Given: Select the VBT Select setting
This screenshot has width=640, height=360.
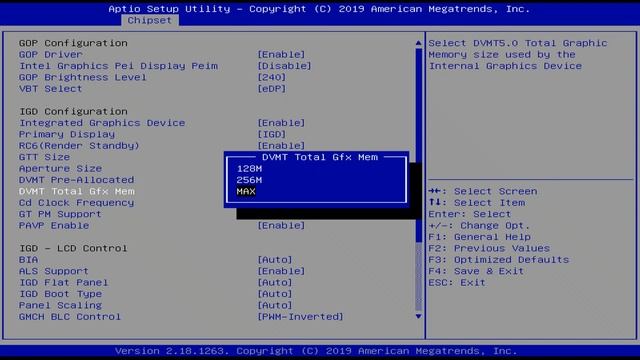Looking at the screenshot, I should click(51, 89).
